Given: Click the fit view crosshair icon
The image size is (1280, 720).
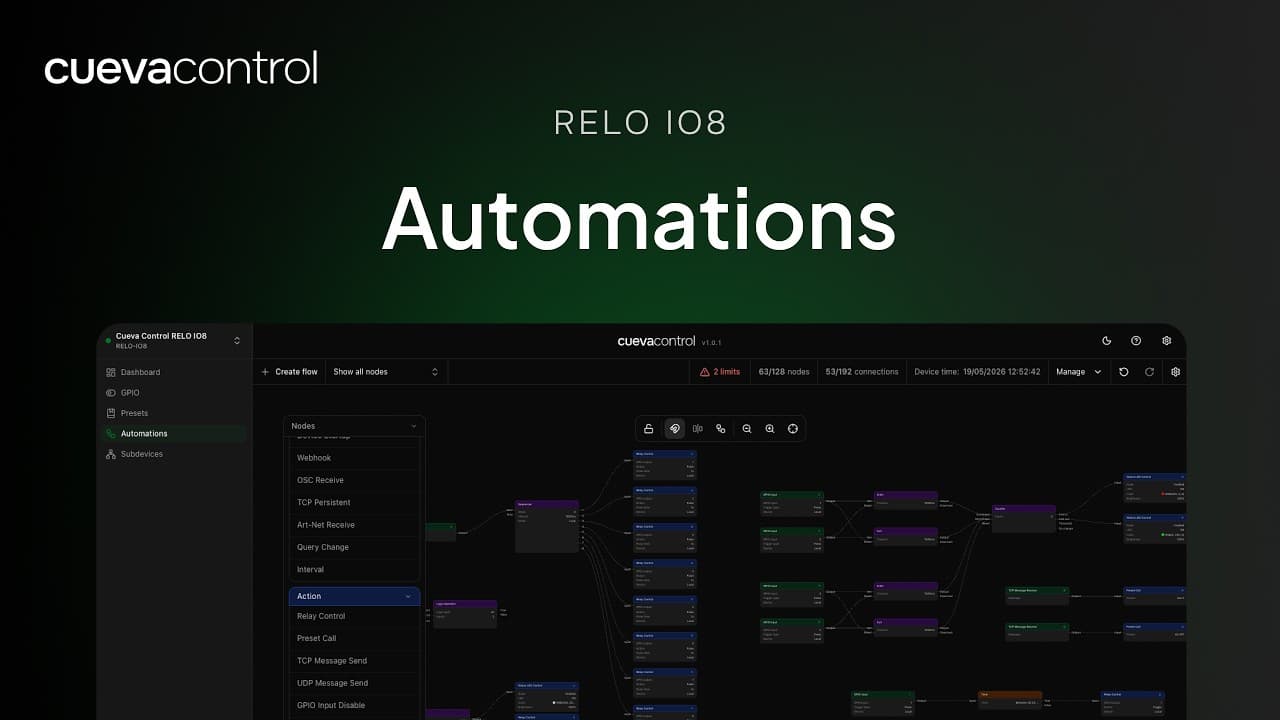Looking at the screenshot, I should 793,429.
